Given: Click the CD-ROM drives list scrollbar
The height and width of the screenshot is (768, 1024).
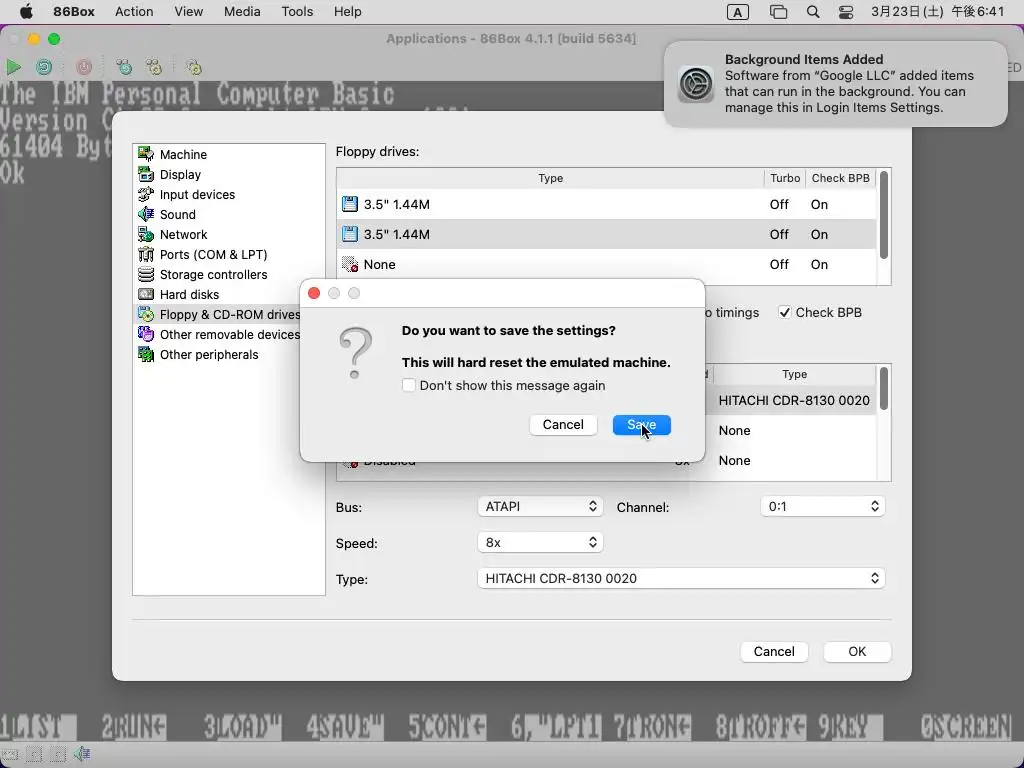Looking at the screenshot, I should tap(884, 389).
